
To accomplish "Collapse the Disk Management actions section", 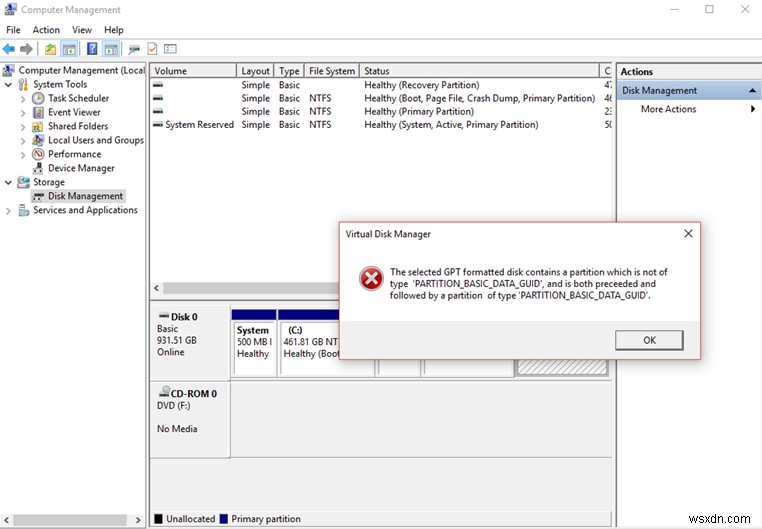I will [x=752, y=90].
